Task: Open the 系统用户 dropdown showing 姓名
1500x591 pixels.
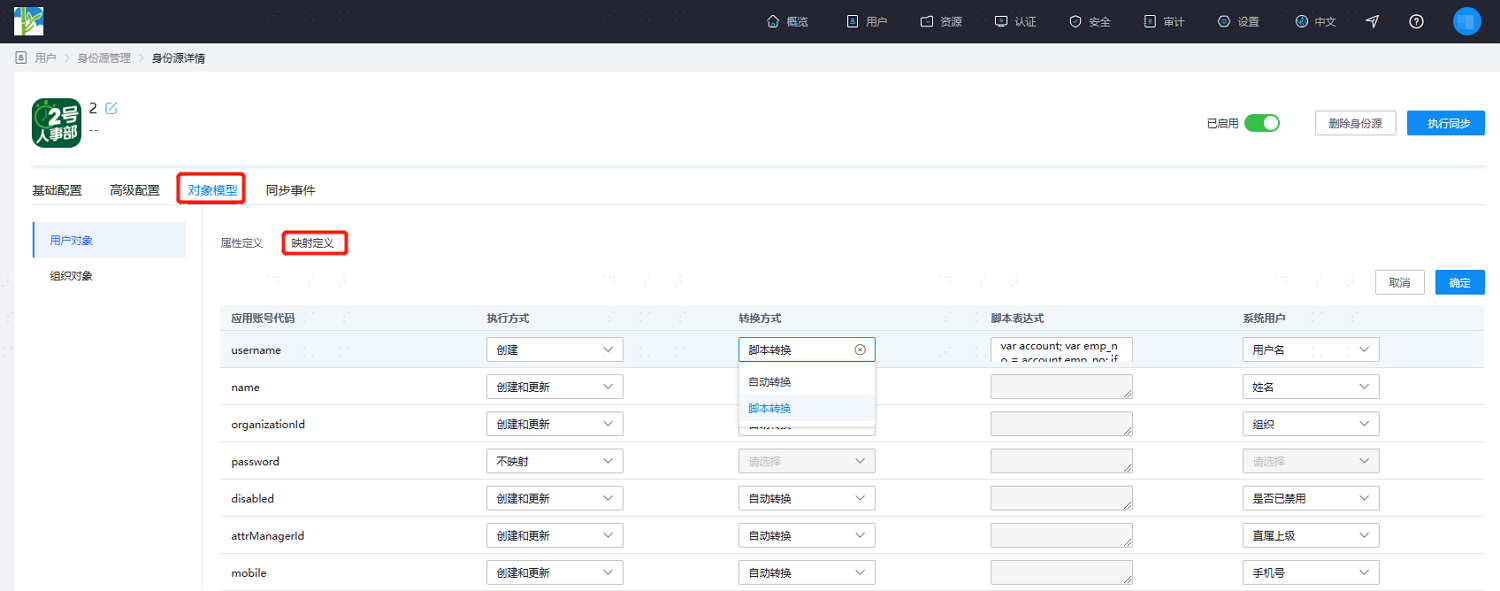Action: coord(1310,387)
